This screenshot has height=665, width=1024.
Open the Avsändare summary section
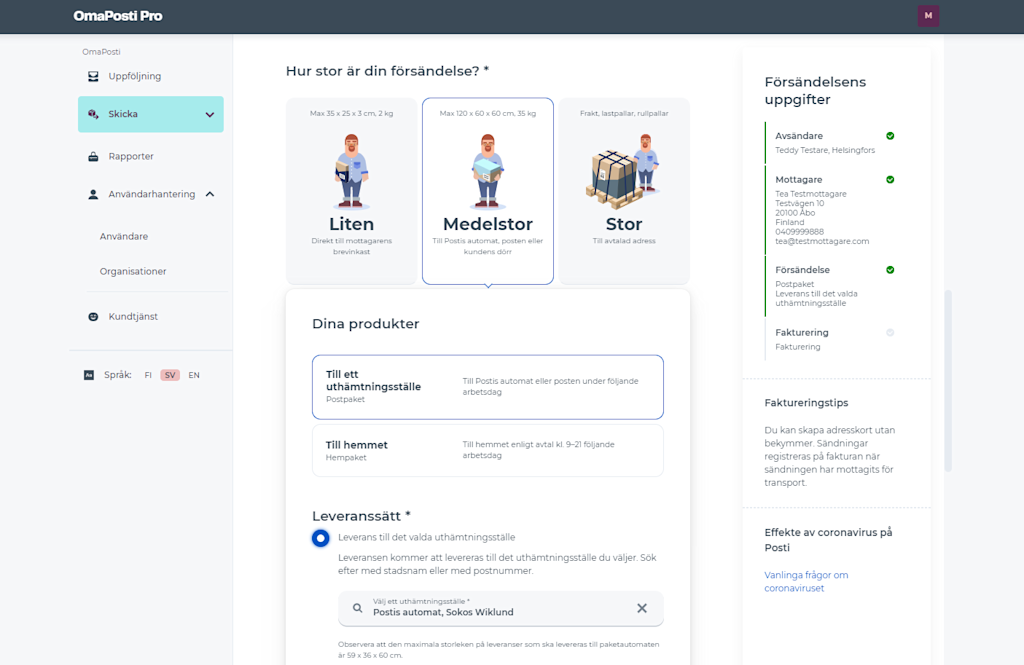(x=830, y=142)
